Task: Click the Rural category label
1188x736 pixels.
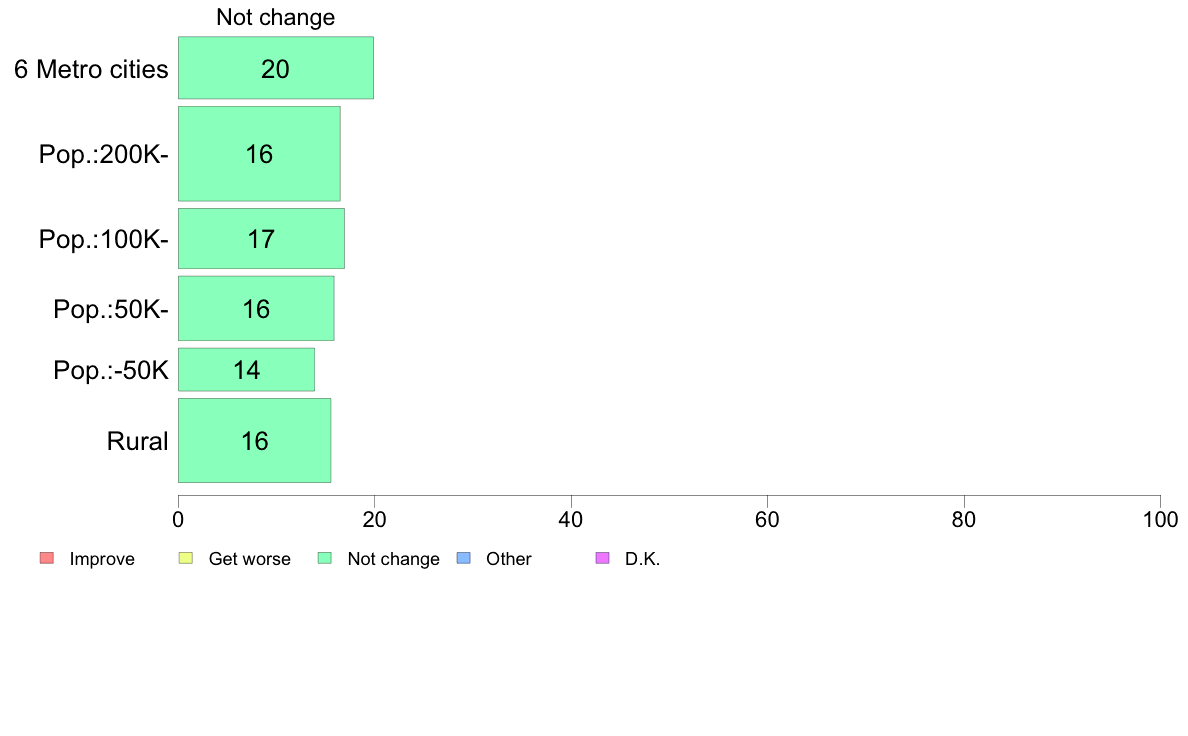Action: point(137,441)
